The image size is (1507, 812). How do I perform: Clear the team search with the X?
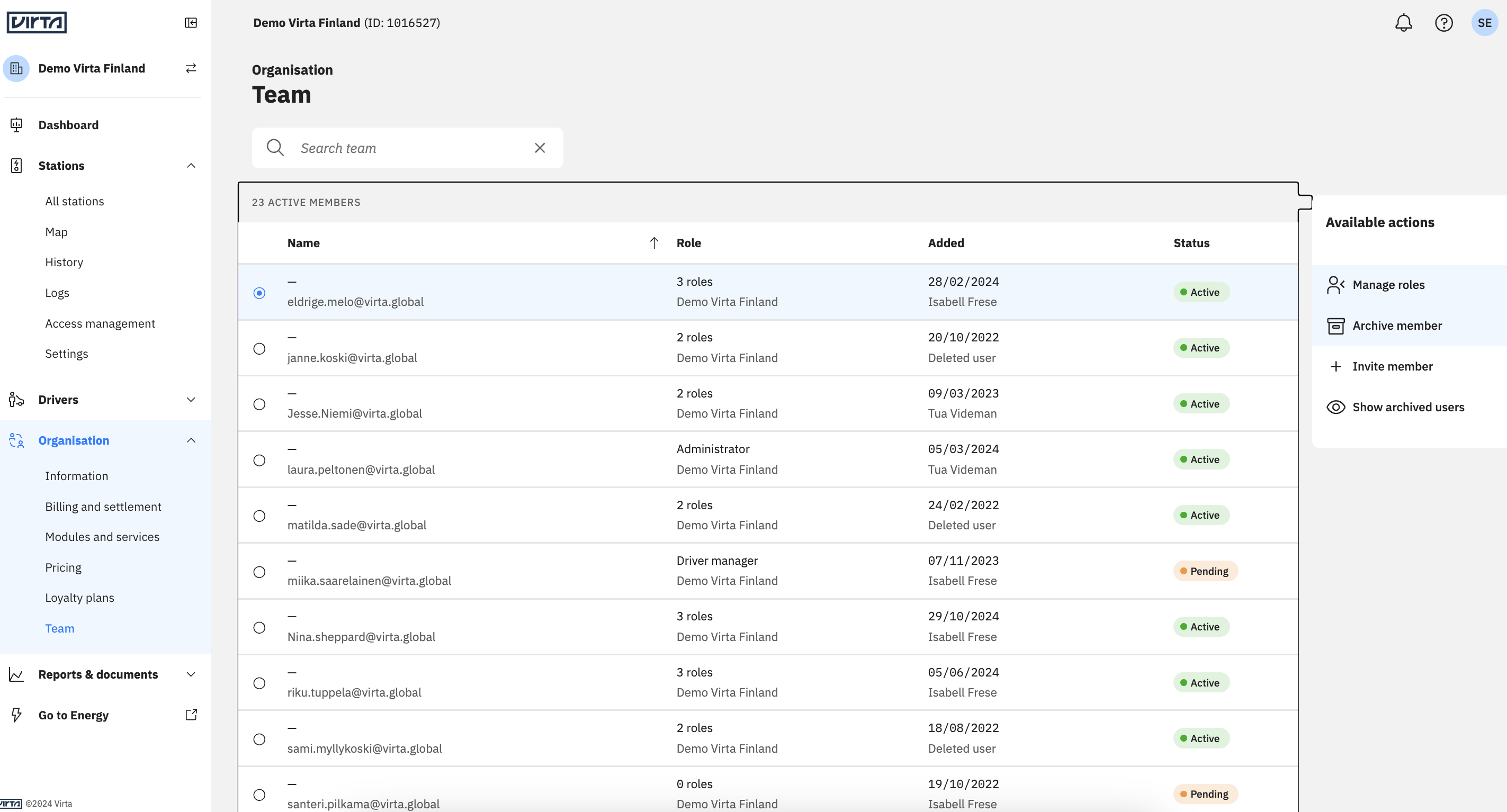click(540, 148)
